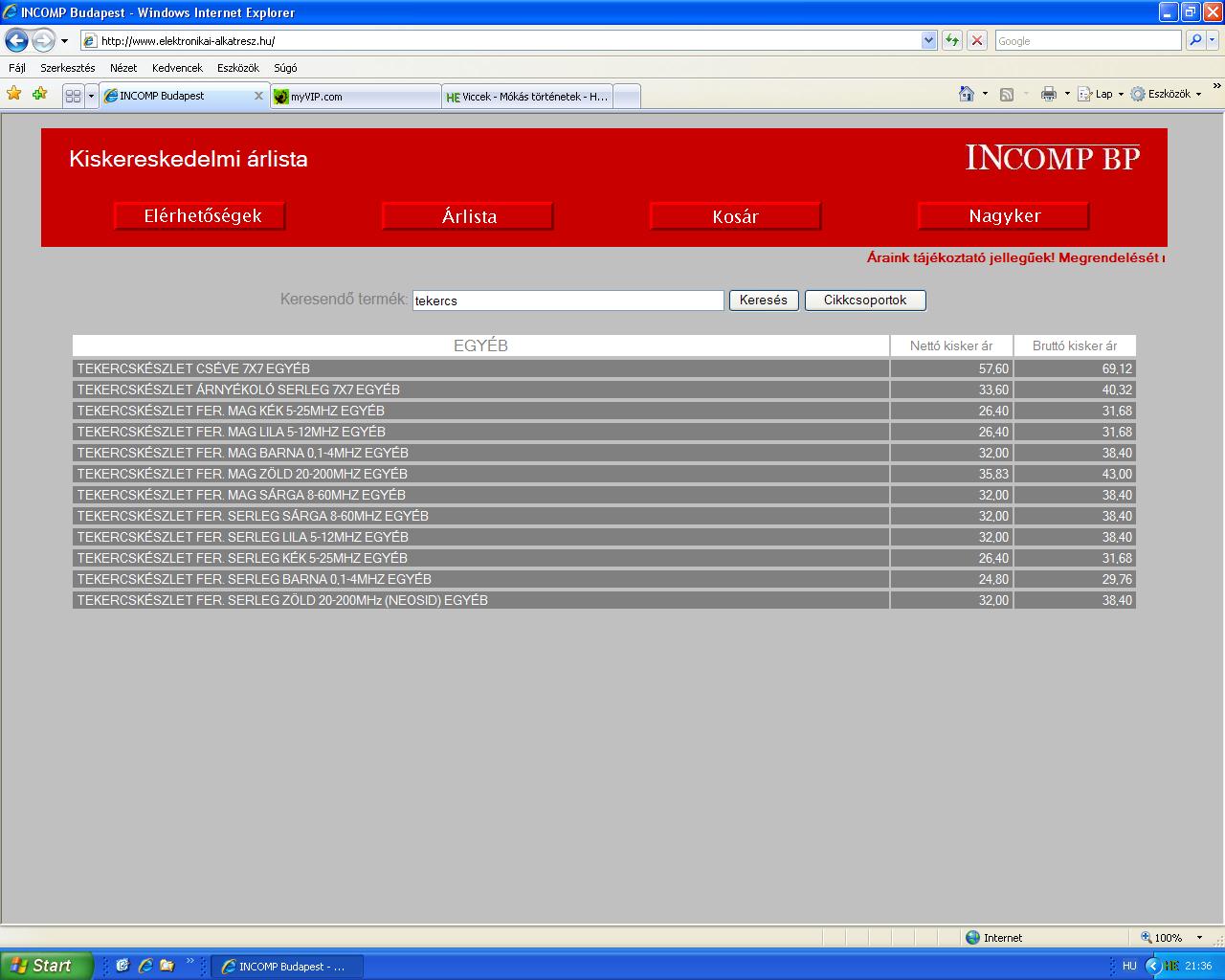Open the recent pages dropdown beside Forward
This screenshot has width=1225, height=980.
click(x=64, y=41)
